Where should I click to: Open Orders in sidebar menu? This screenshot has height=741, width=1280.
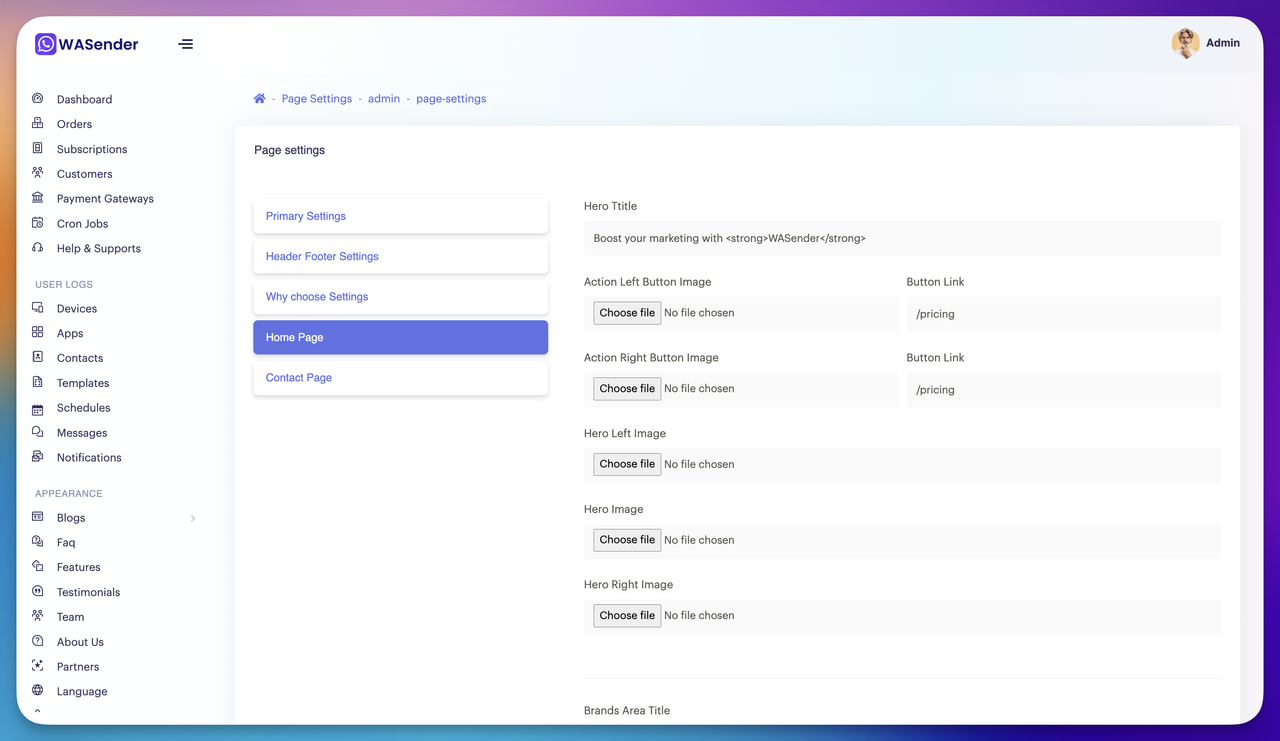point(74,124)
